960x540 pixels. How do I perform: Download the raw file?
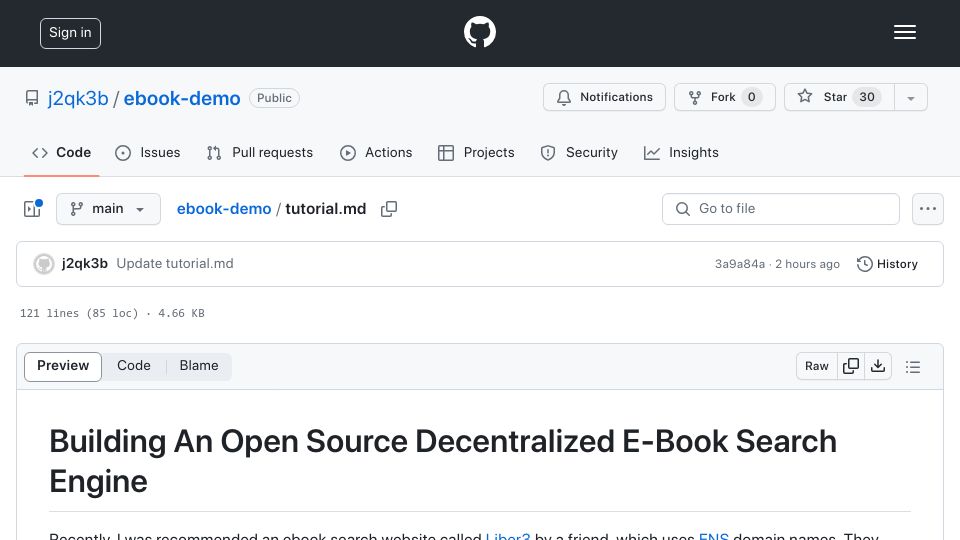tap(878, 366)
